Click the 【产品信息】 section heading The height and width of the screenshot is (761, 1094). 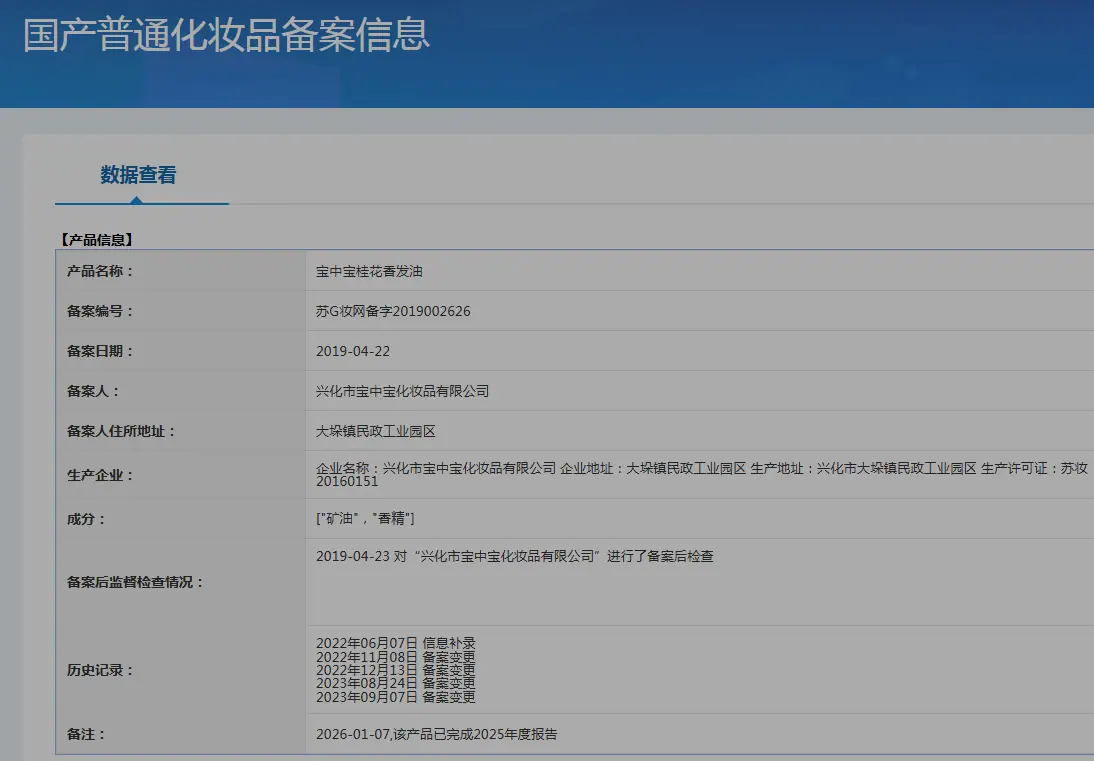pos(96,240)
